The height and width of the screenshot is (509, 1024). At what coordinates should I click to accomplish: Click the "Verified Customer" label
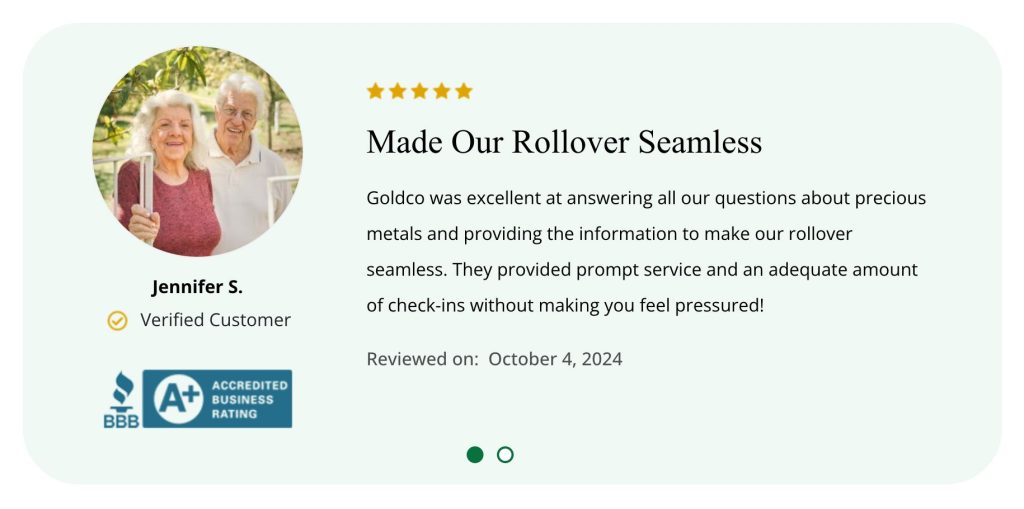[x=215, y=320]
